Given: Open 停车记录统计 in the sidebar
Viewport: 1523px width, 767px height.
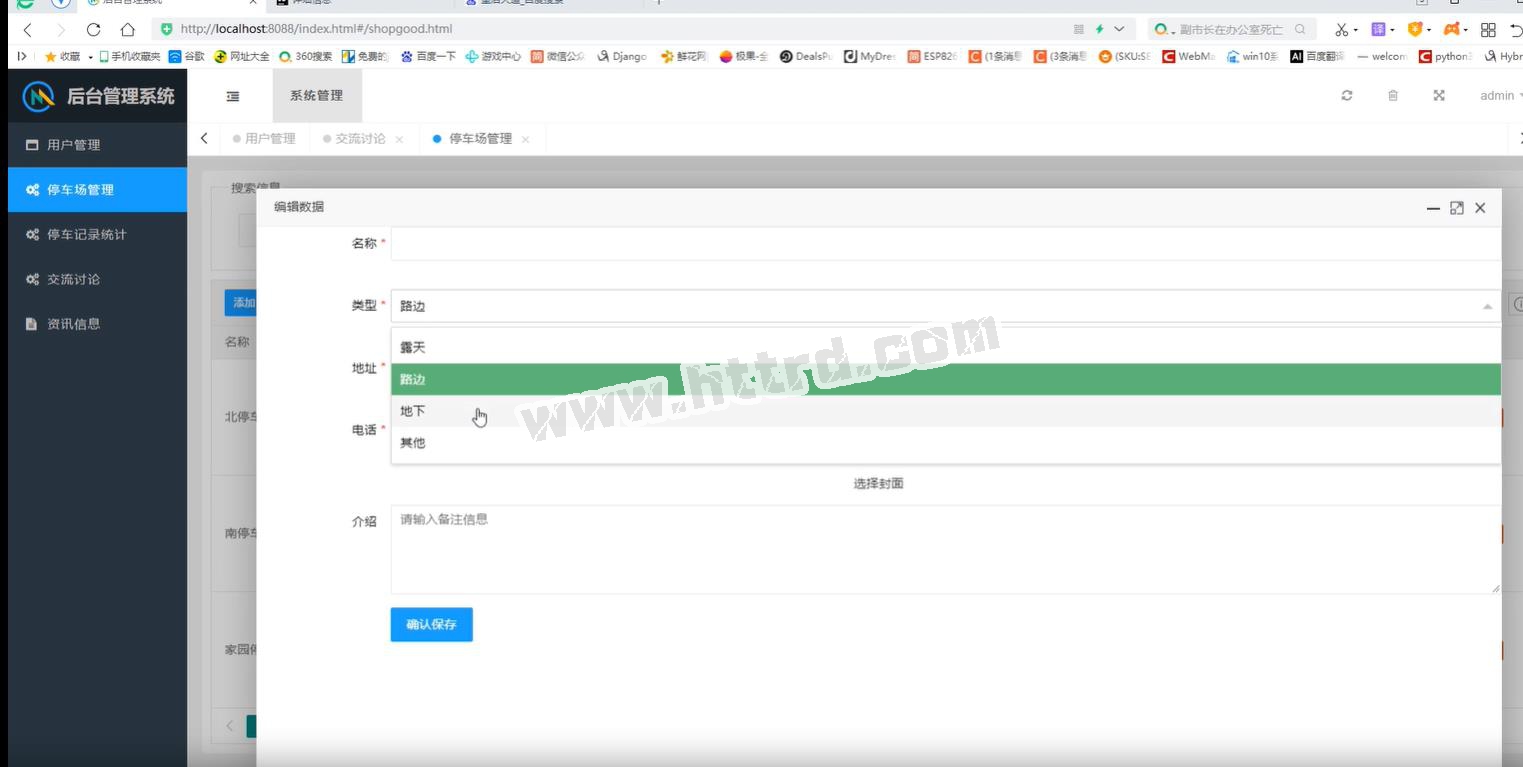Looking at the screenshot, I should point(97,235).
